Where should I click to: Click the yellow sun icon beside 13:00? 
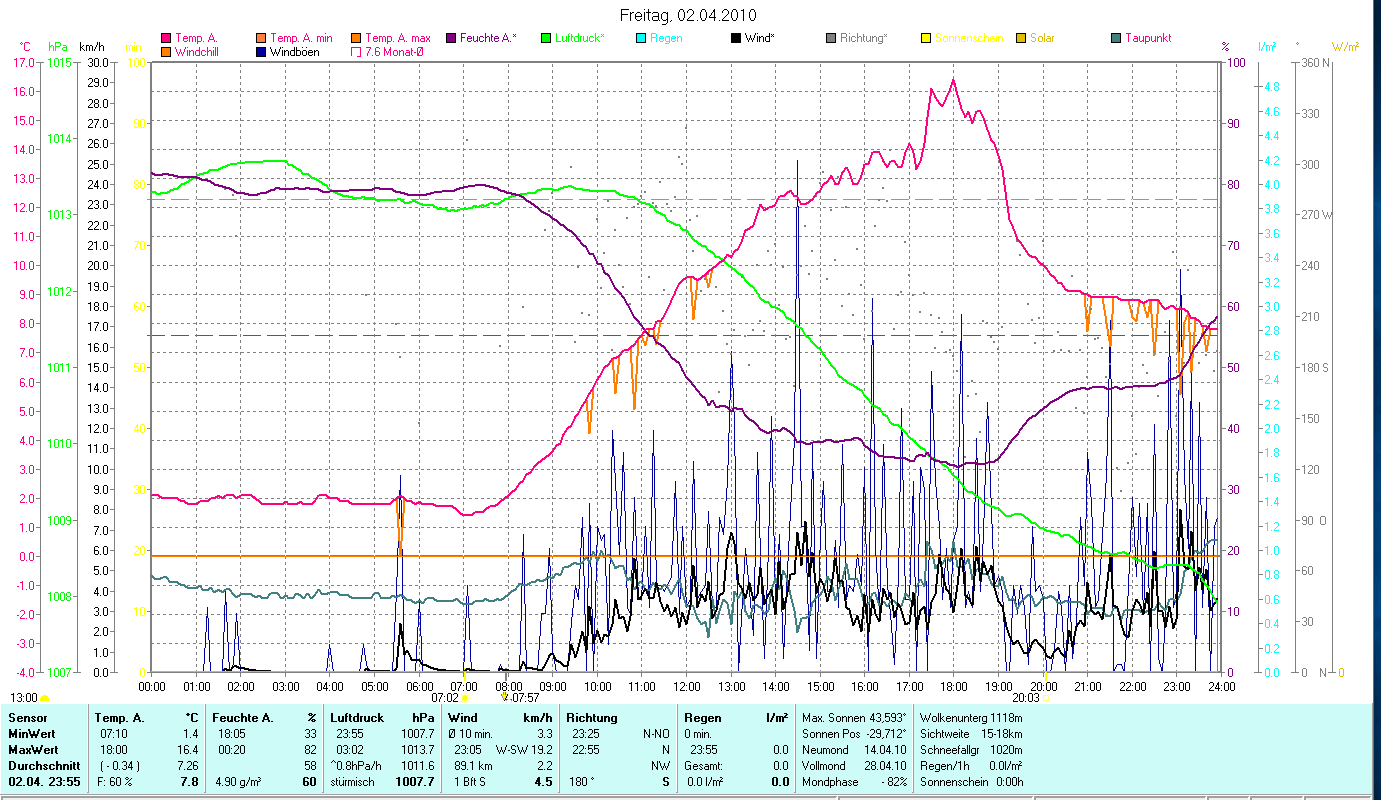(x=44, y=698)
